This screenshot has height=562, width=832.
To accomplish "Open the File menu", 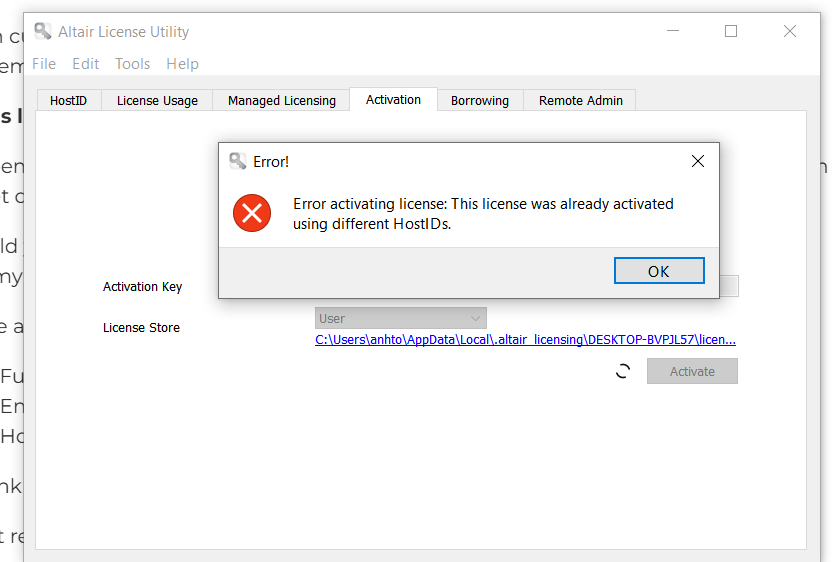I will point(44,64).
